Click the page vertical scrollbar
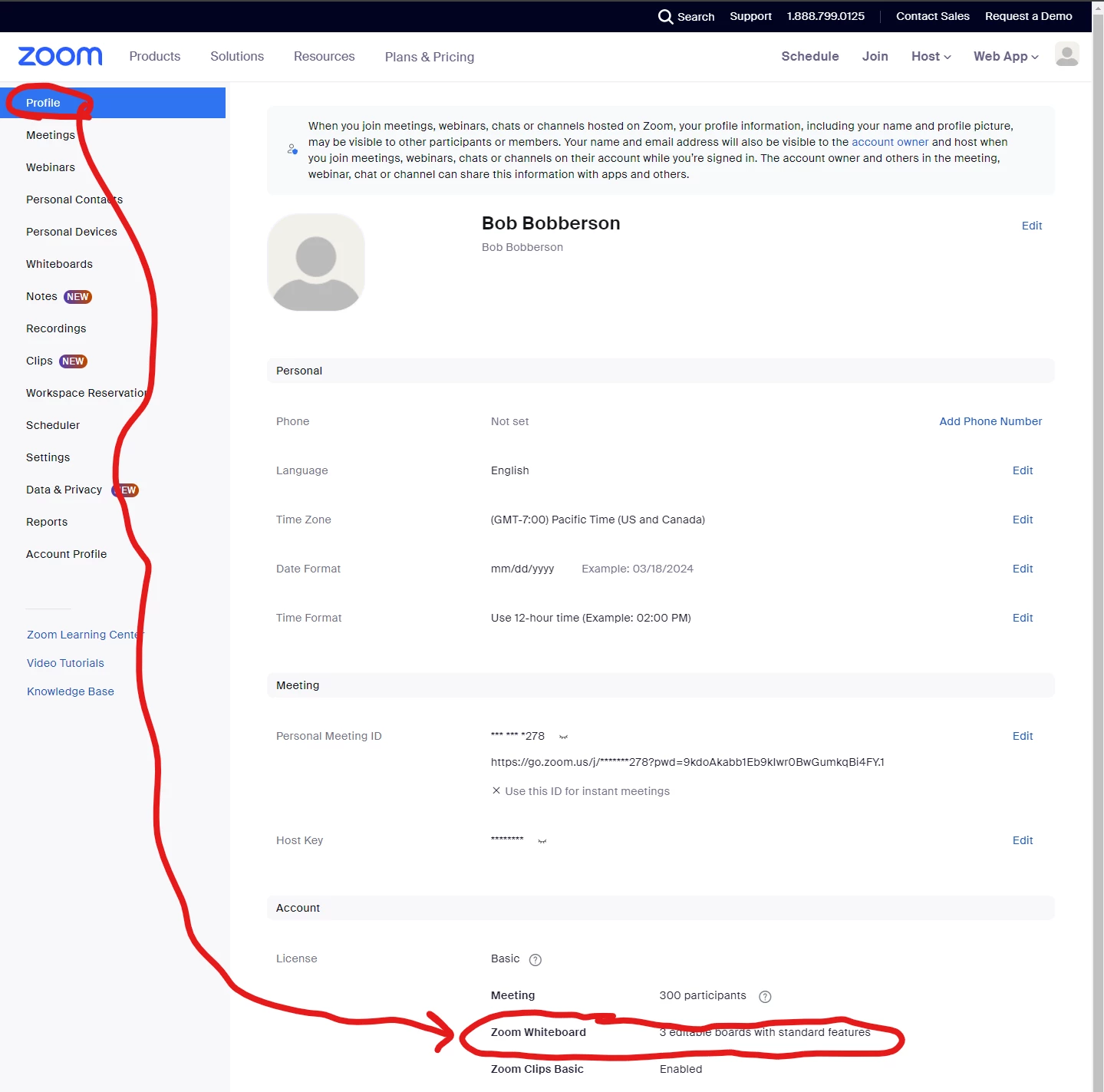1104x1092 pixels. 1098,546
